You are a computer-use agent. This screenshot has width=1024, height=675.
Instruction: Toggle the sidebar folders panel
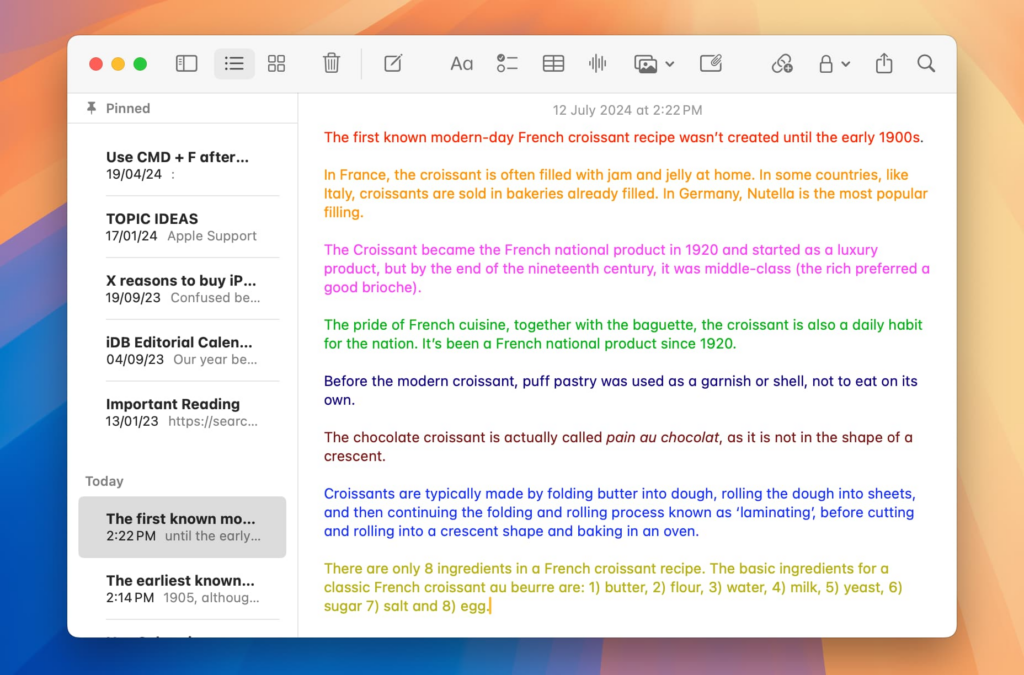tap(187, 64)
